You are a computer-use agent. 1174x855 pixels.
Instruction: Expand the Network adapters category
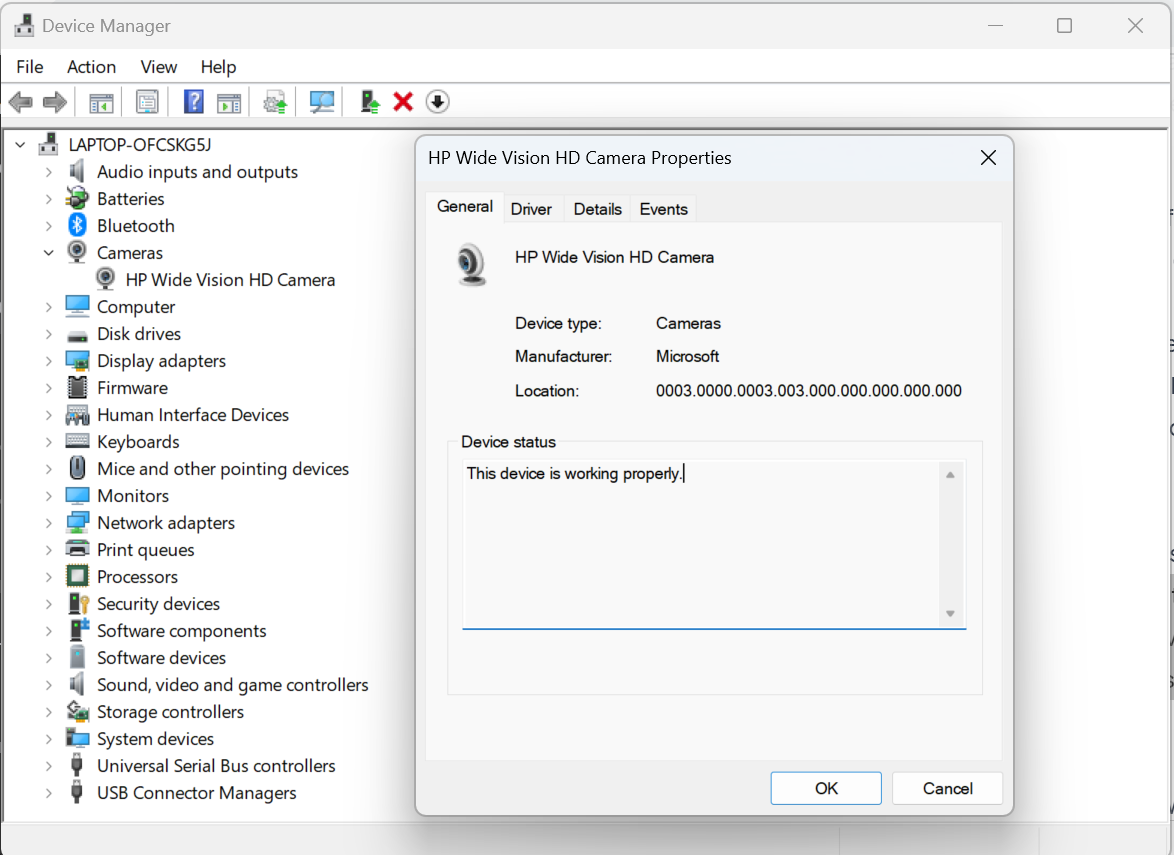point(48,522)
